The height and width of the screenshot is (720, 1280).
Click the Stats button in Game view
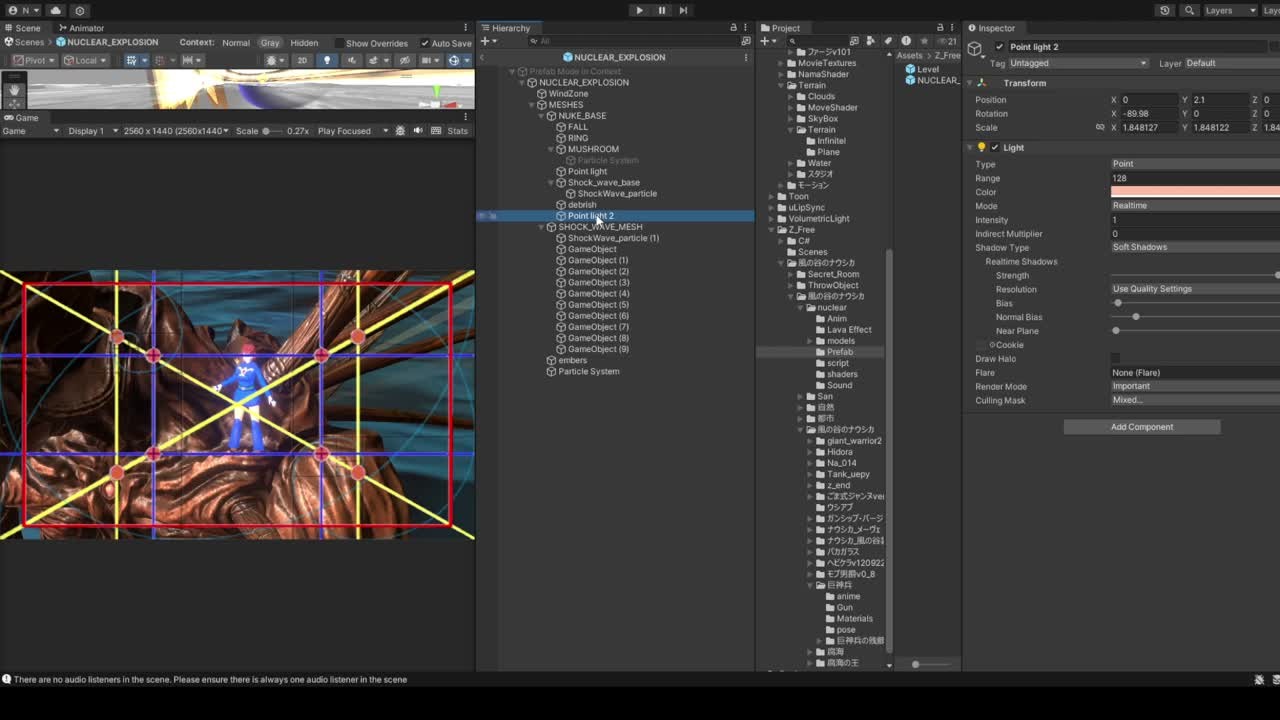pyautogui.click(x=457, y=131)
